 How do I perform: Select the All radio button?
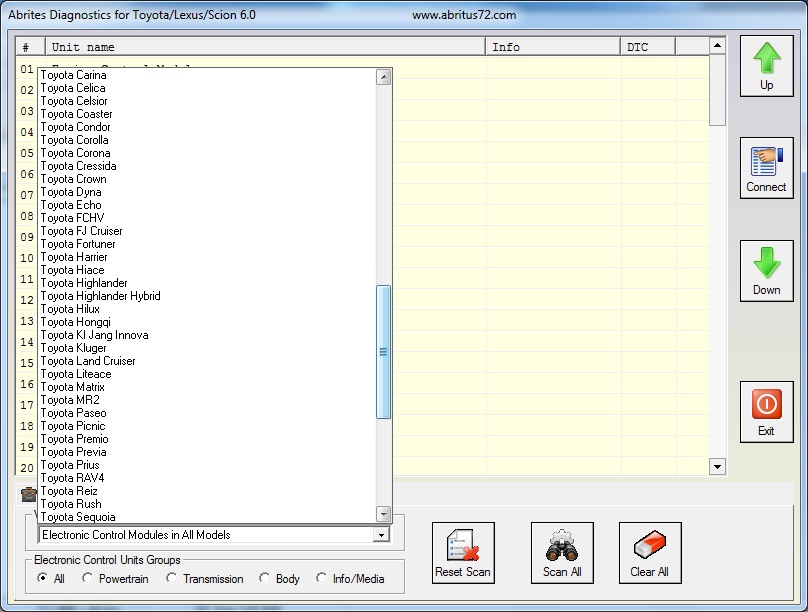42,578
